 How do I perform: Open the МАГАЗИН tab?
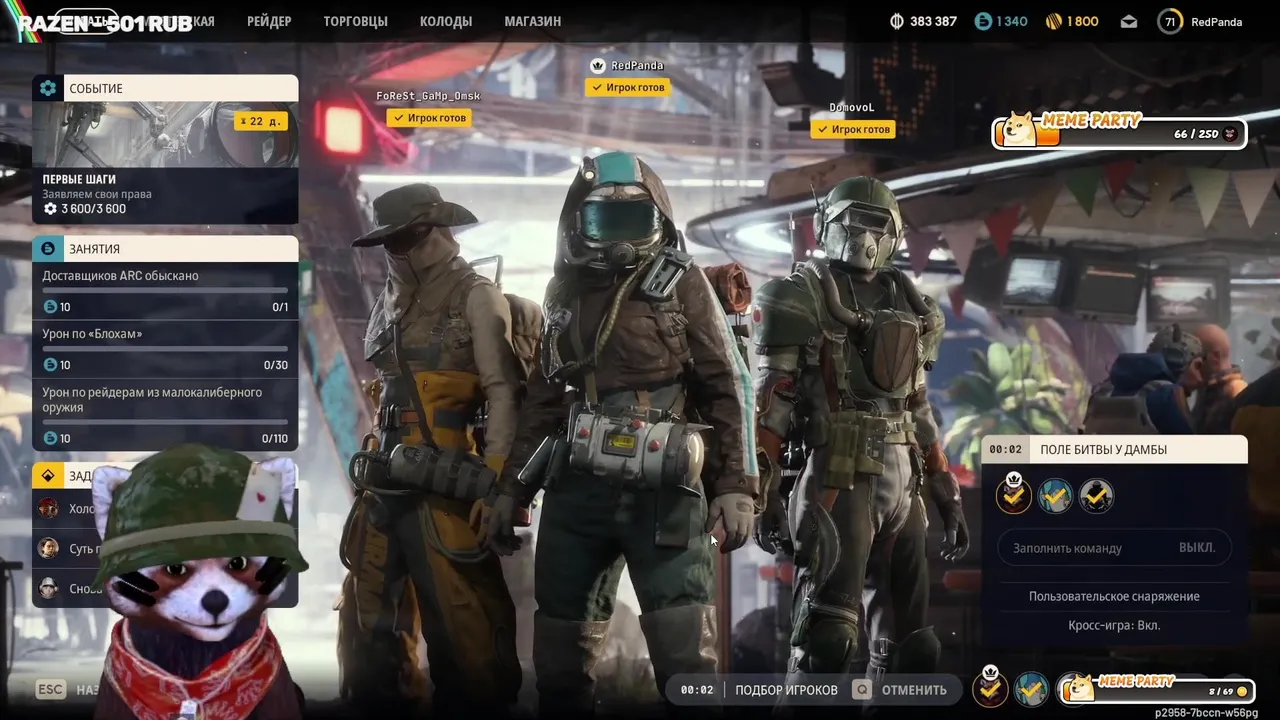coord(532,21)
